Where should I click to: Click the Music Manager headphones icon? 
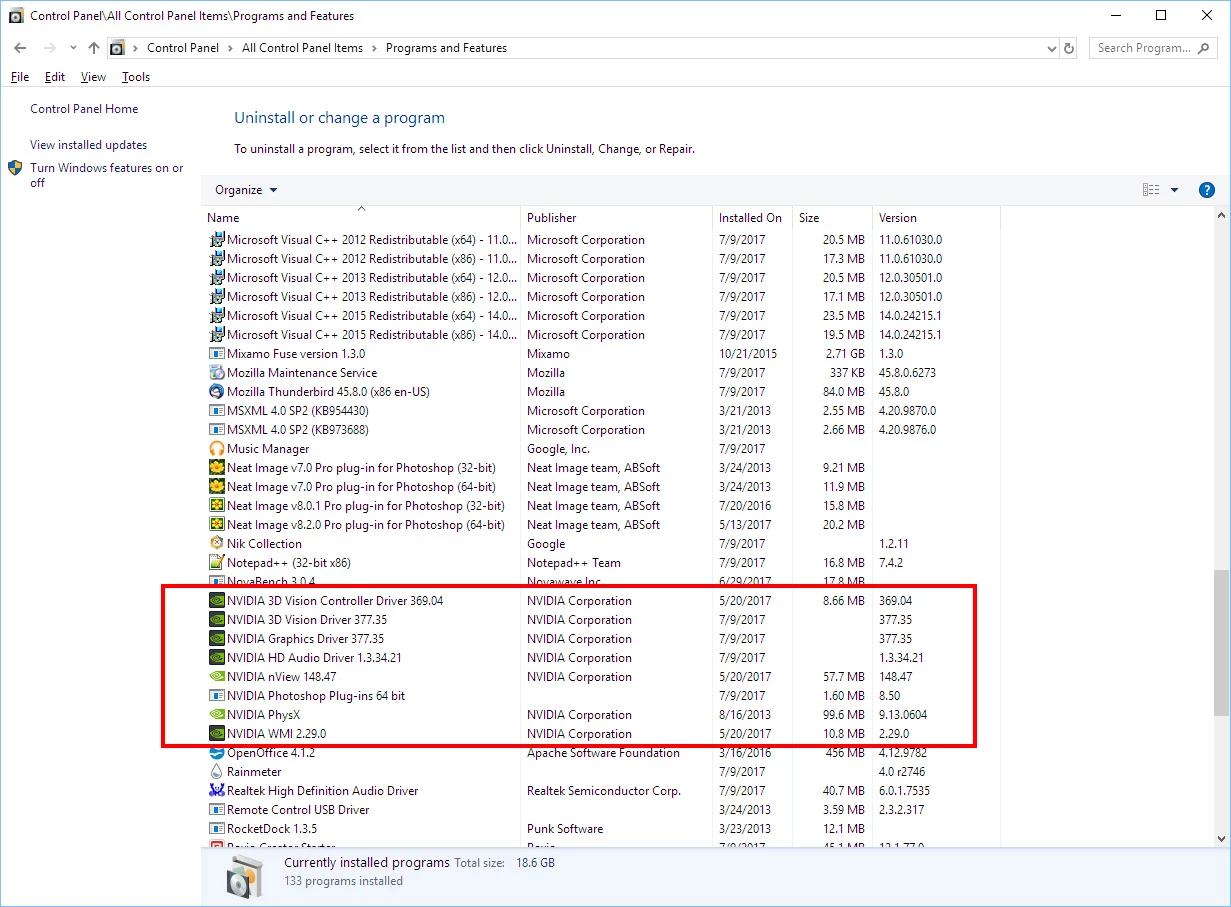pyautogui.click(x=217, y=449)
